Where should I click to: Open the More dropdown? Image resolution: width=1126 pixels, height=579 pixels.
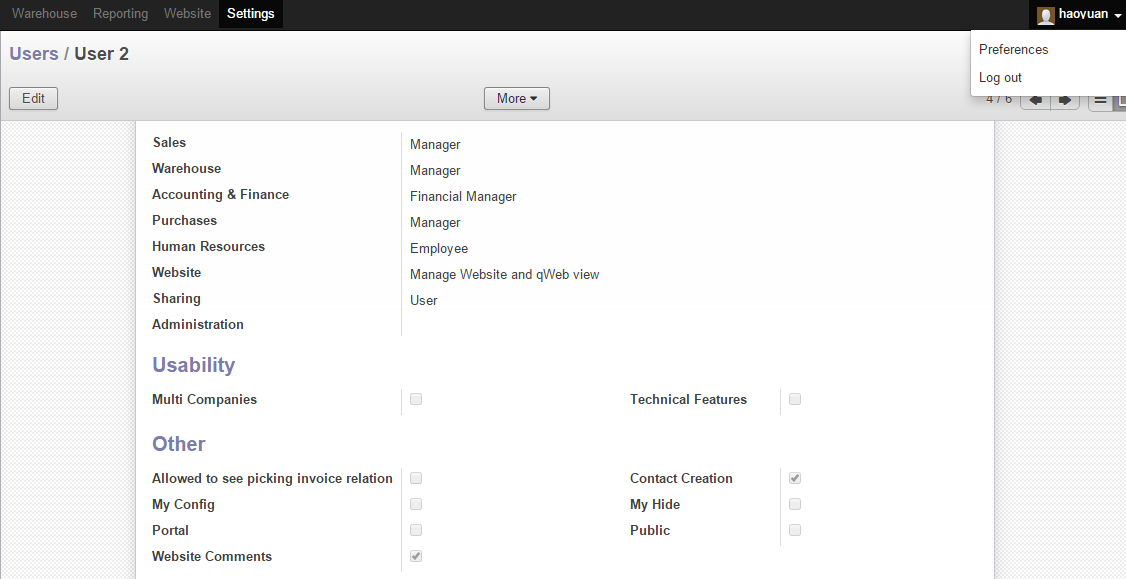click(516, 98)
